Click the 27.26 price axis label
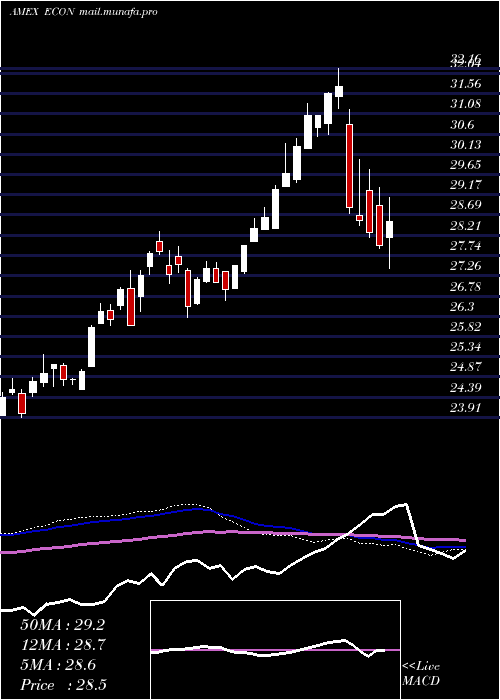The height and width of the screenshot is (700, 500). 466,266
